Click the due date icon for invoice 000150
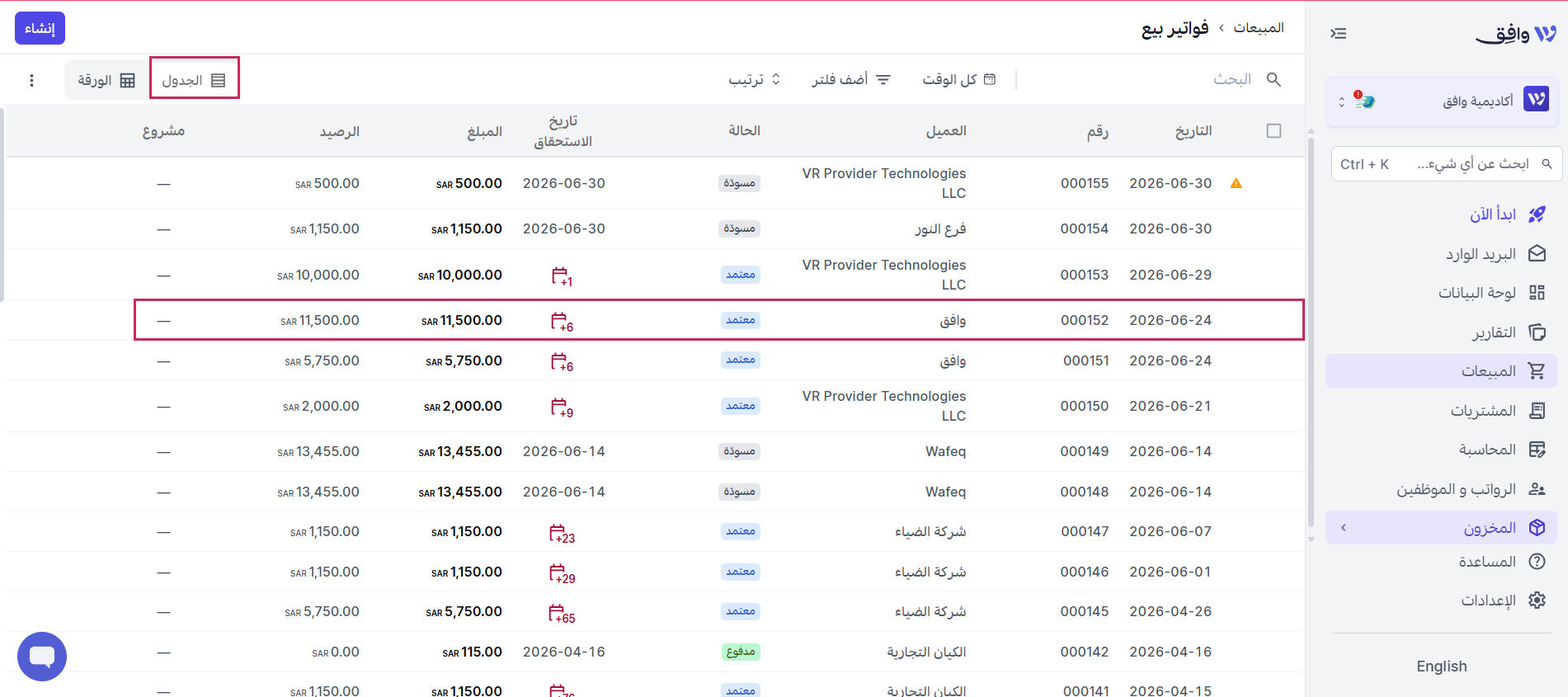 pos(562,407)
